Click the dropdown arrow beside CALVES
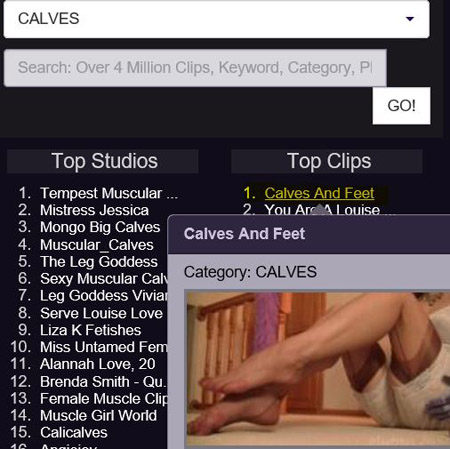The height and width of the screenshot is (449, 450). 410,19
